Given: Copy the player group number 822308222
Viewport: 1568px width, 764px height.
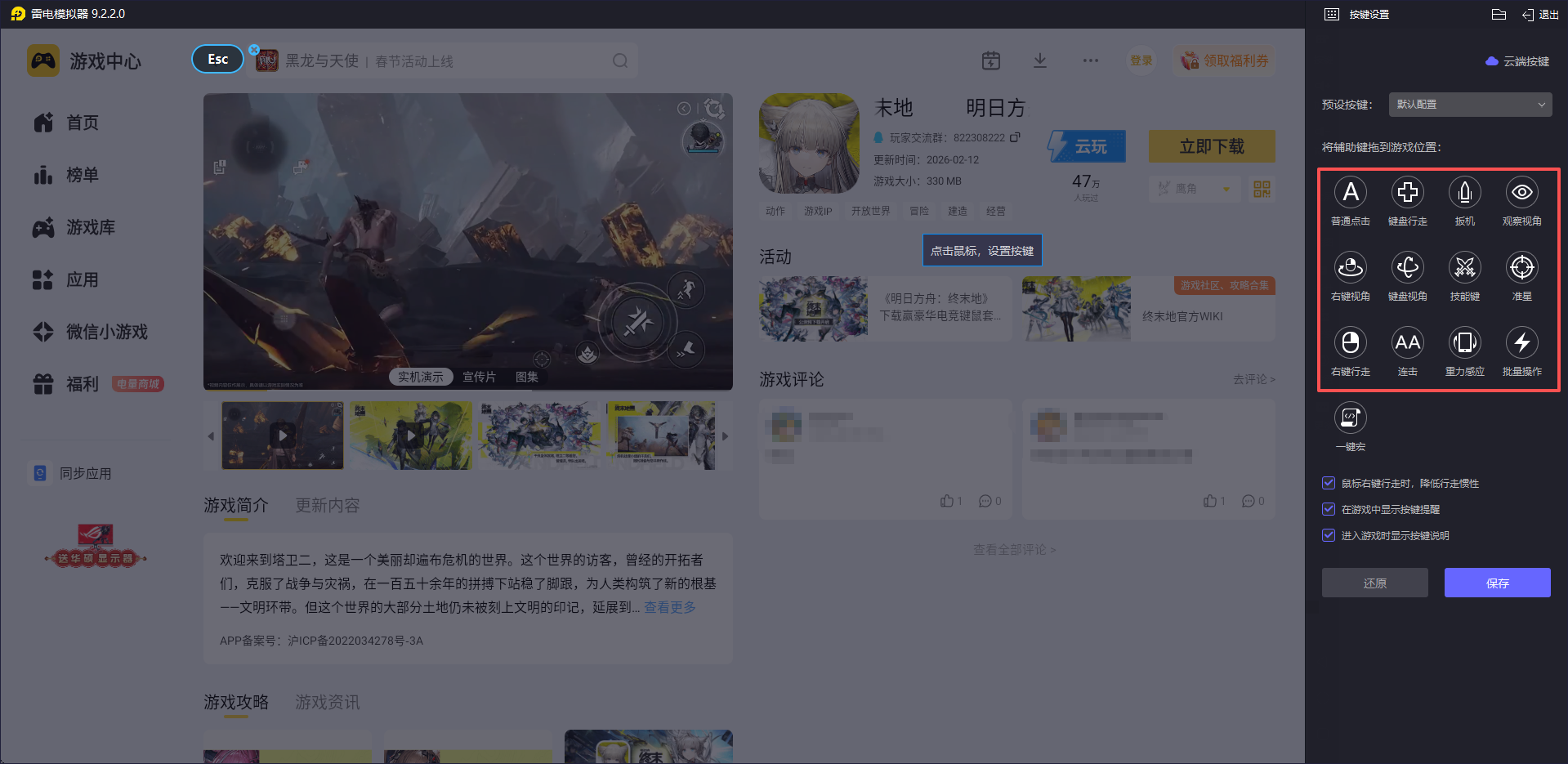Looking at the screenshot, I should (1015, 137).
